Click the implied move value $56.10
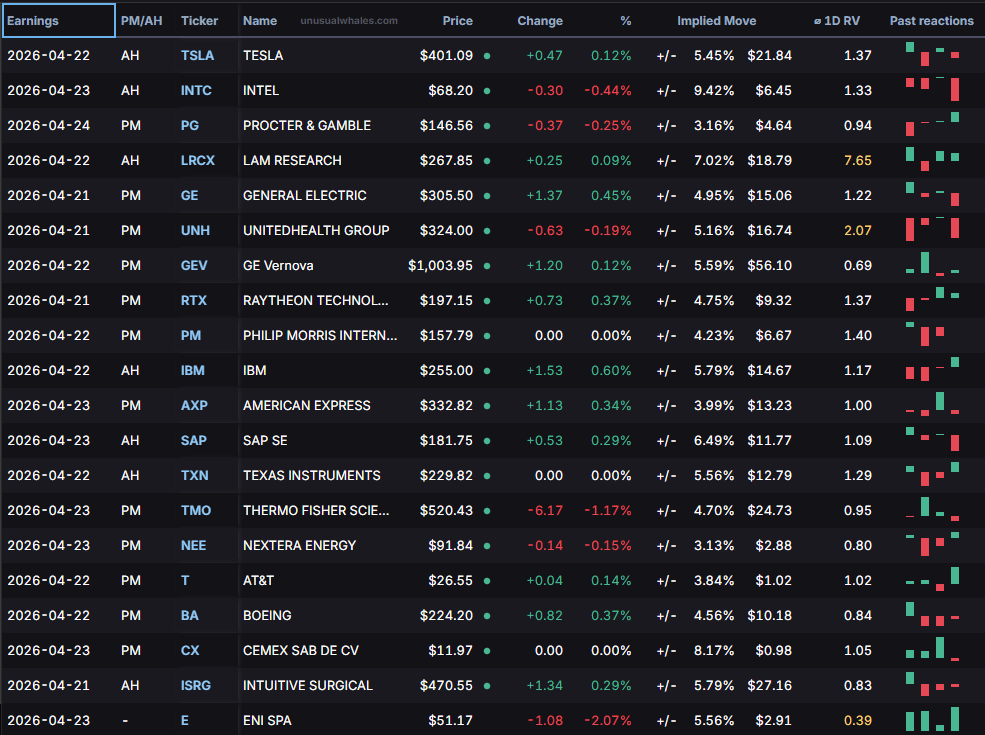The width and height of the screenshot is (985, 735). click(x=770, y=266)
